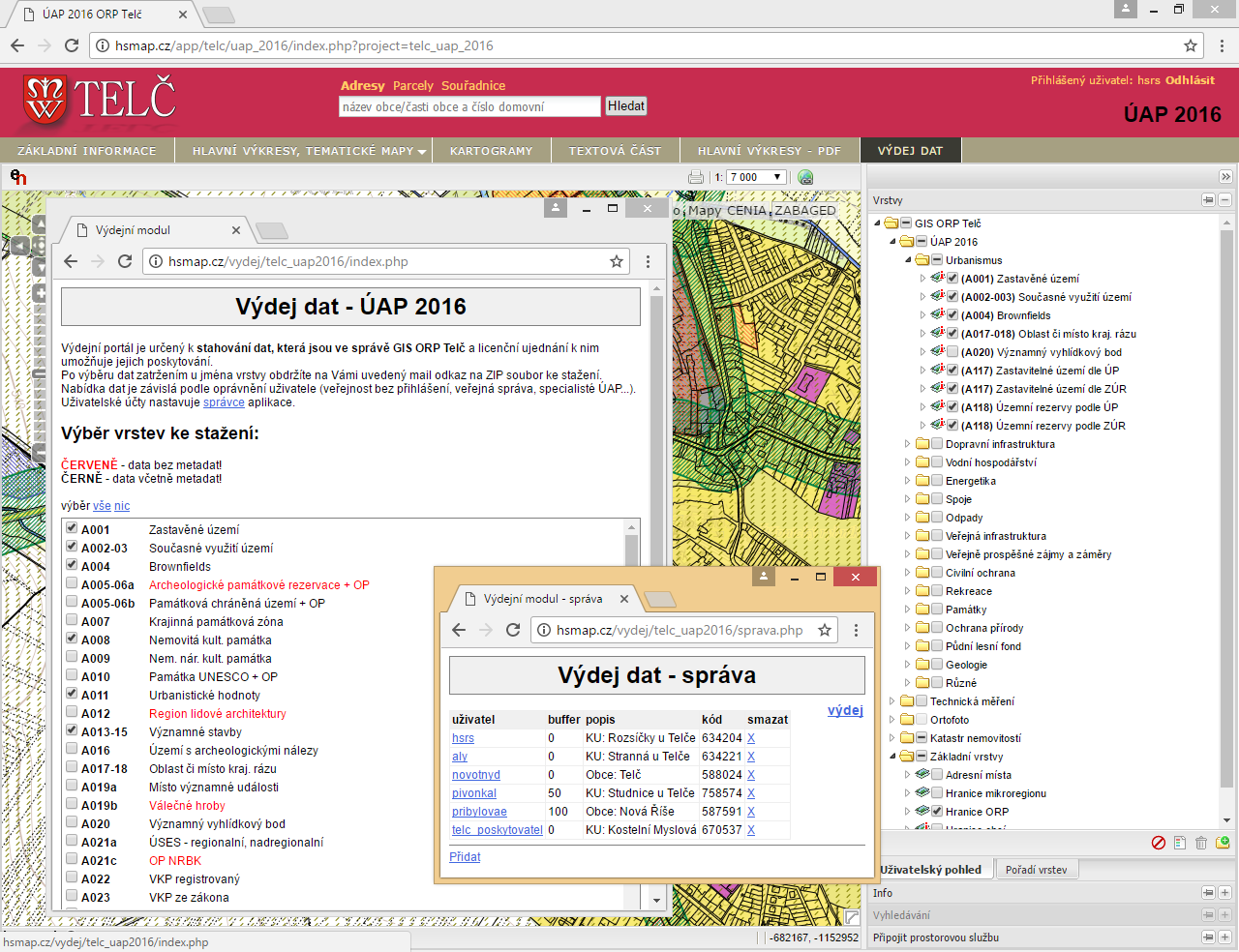Collapse the Základní vrstvy folder
Viewport: 1239px width, 952px height.
[x=892, y=757]
